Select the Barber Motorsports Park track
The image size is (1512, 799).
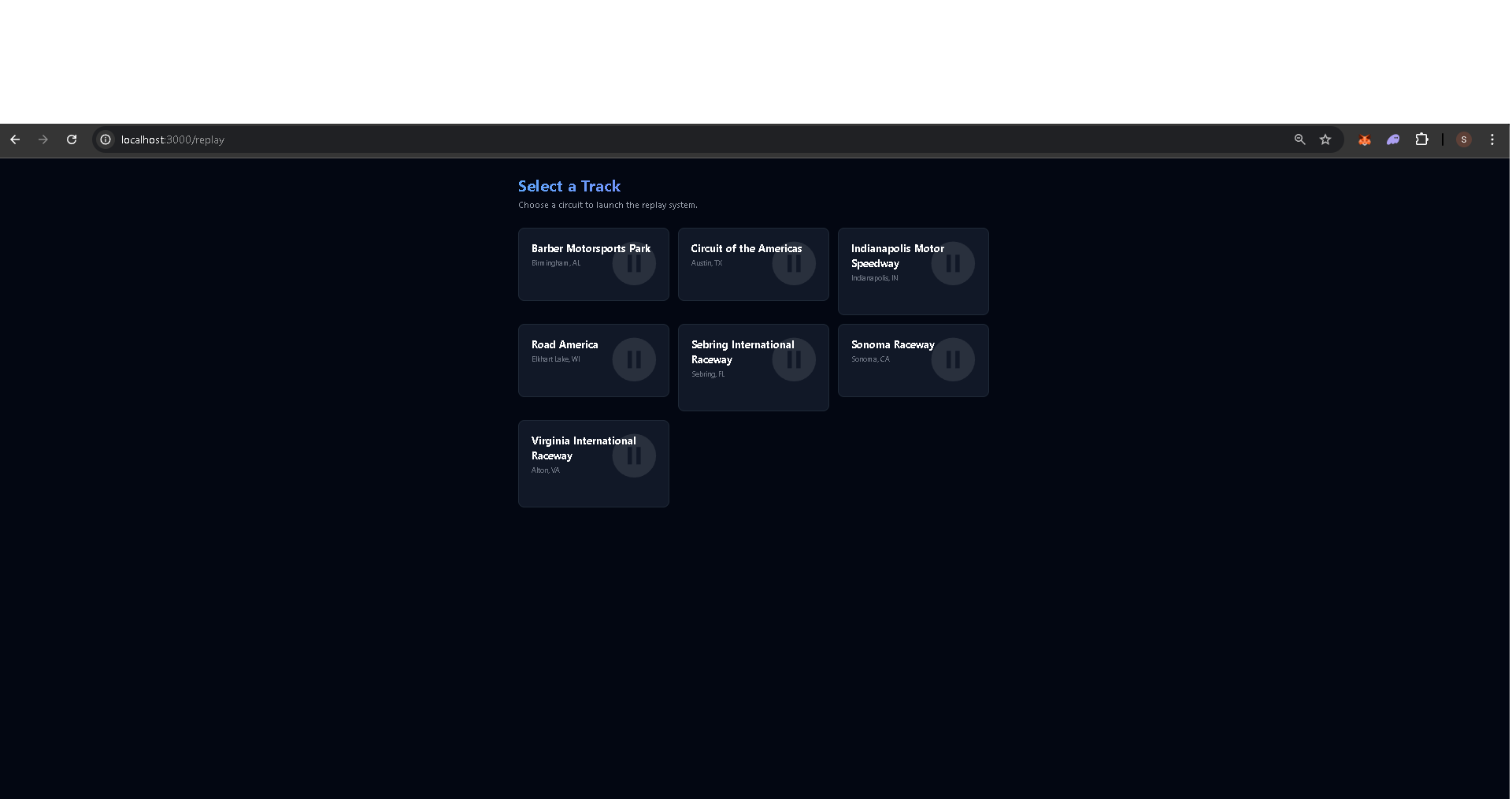point(594,264)
